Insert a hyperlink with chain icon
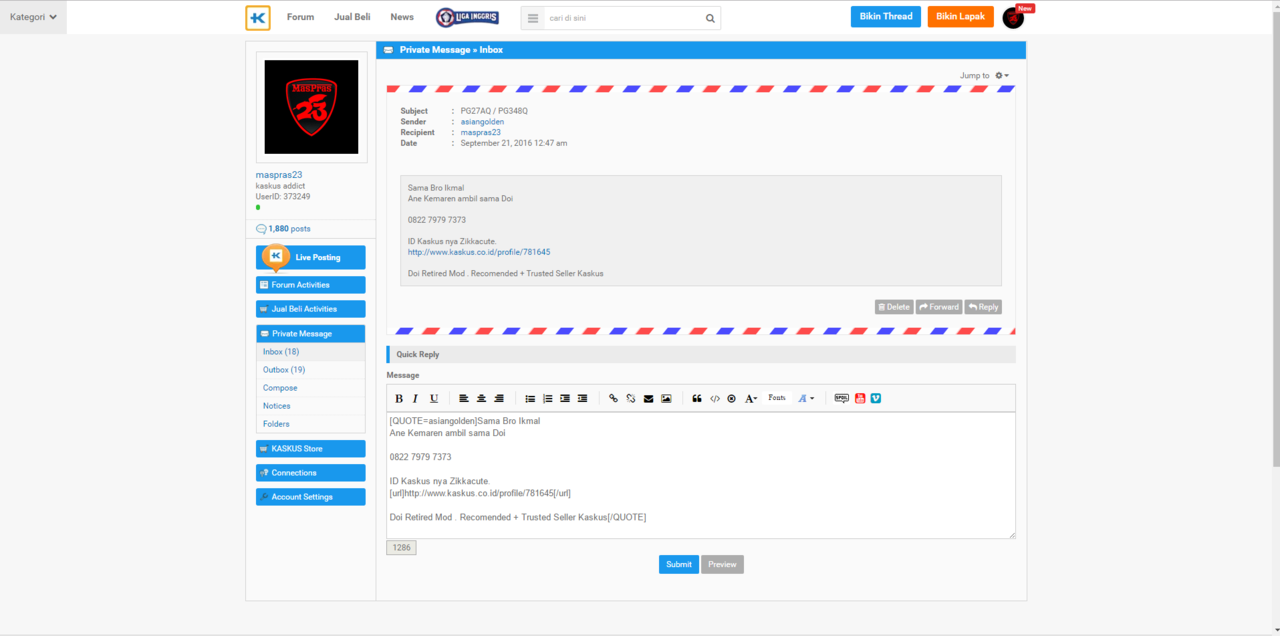1280x636 pixels. pos(613,398)
